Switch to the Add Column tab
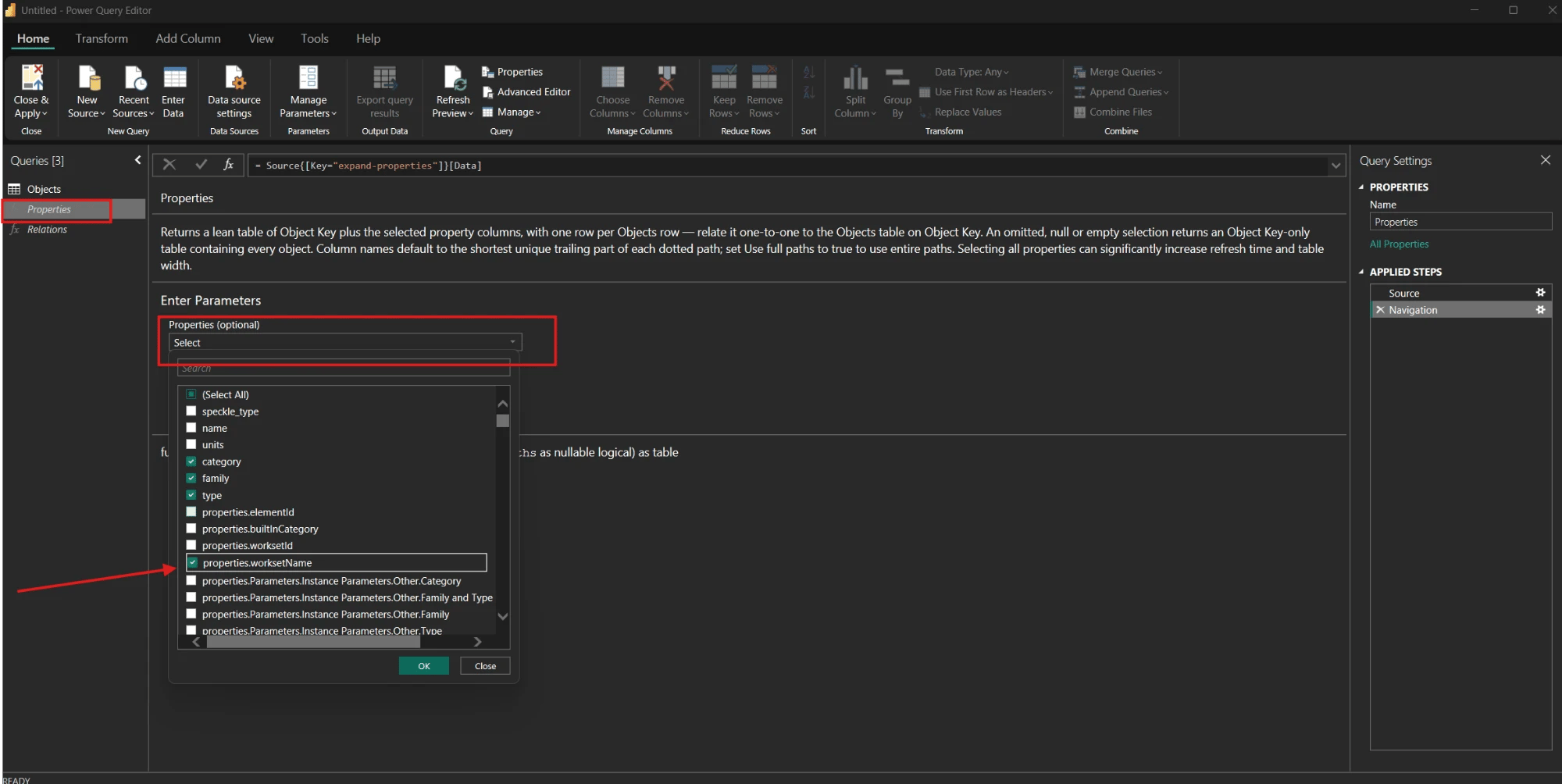This screenshot has width=1562, height=784. point(188,38)
